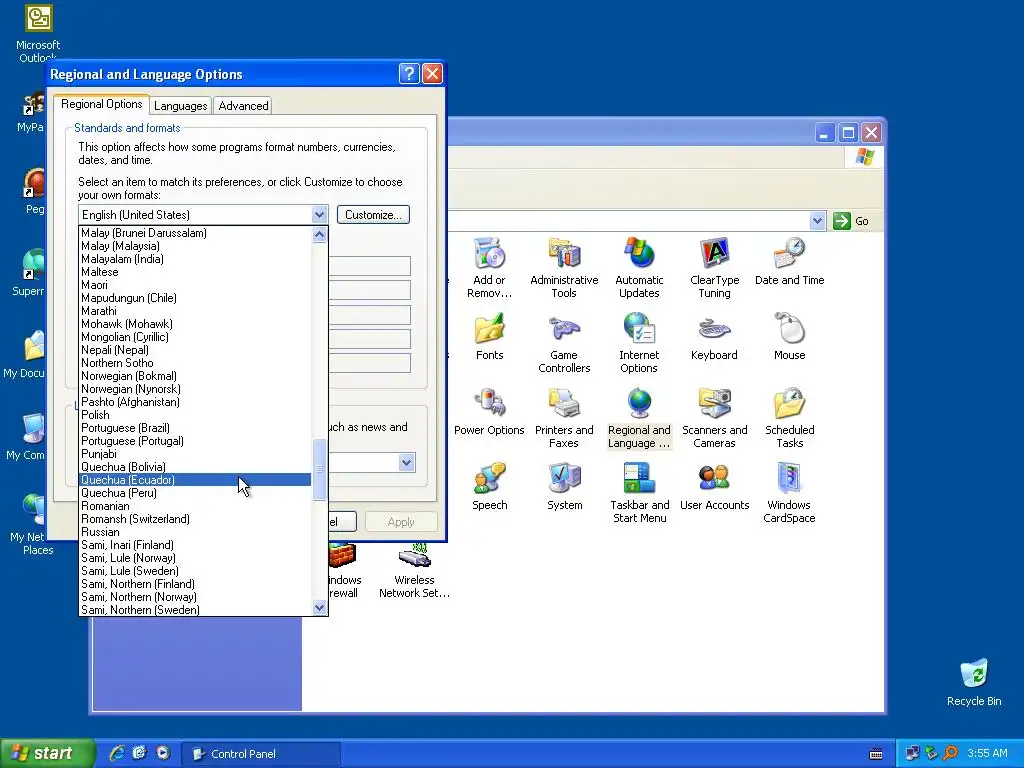Collapse the English (United States) format dropdown

click(319, 215)
